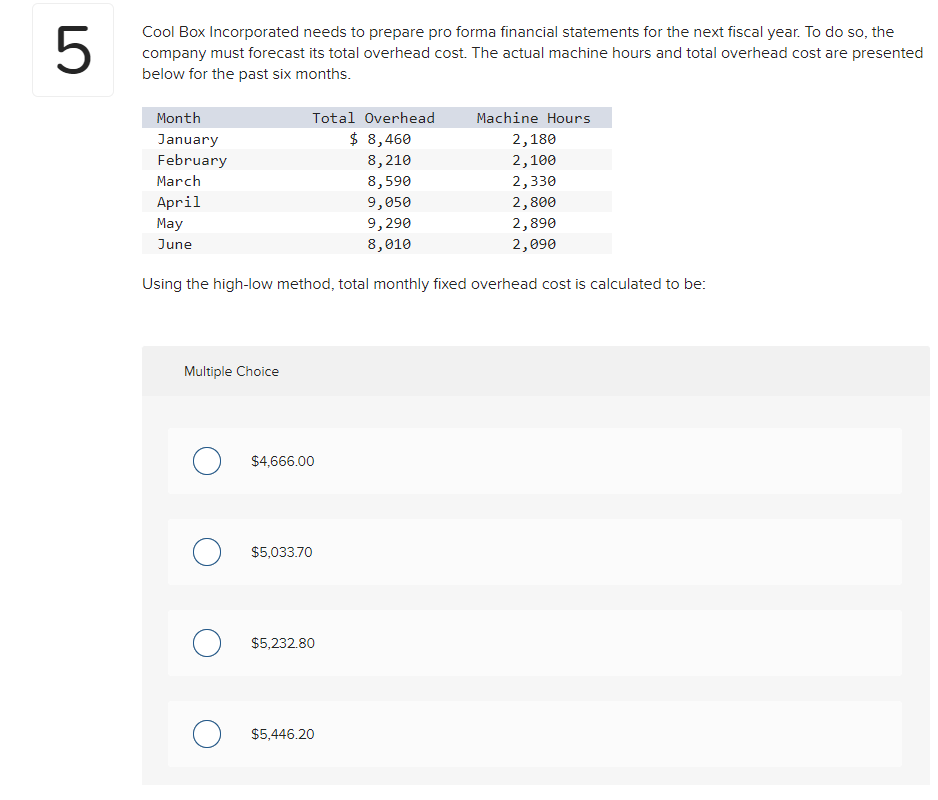Click the March machine hours 2,330

click(x=534, y=181)
